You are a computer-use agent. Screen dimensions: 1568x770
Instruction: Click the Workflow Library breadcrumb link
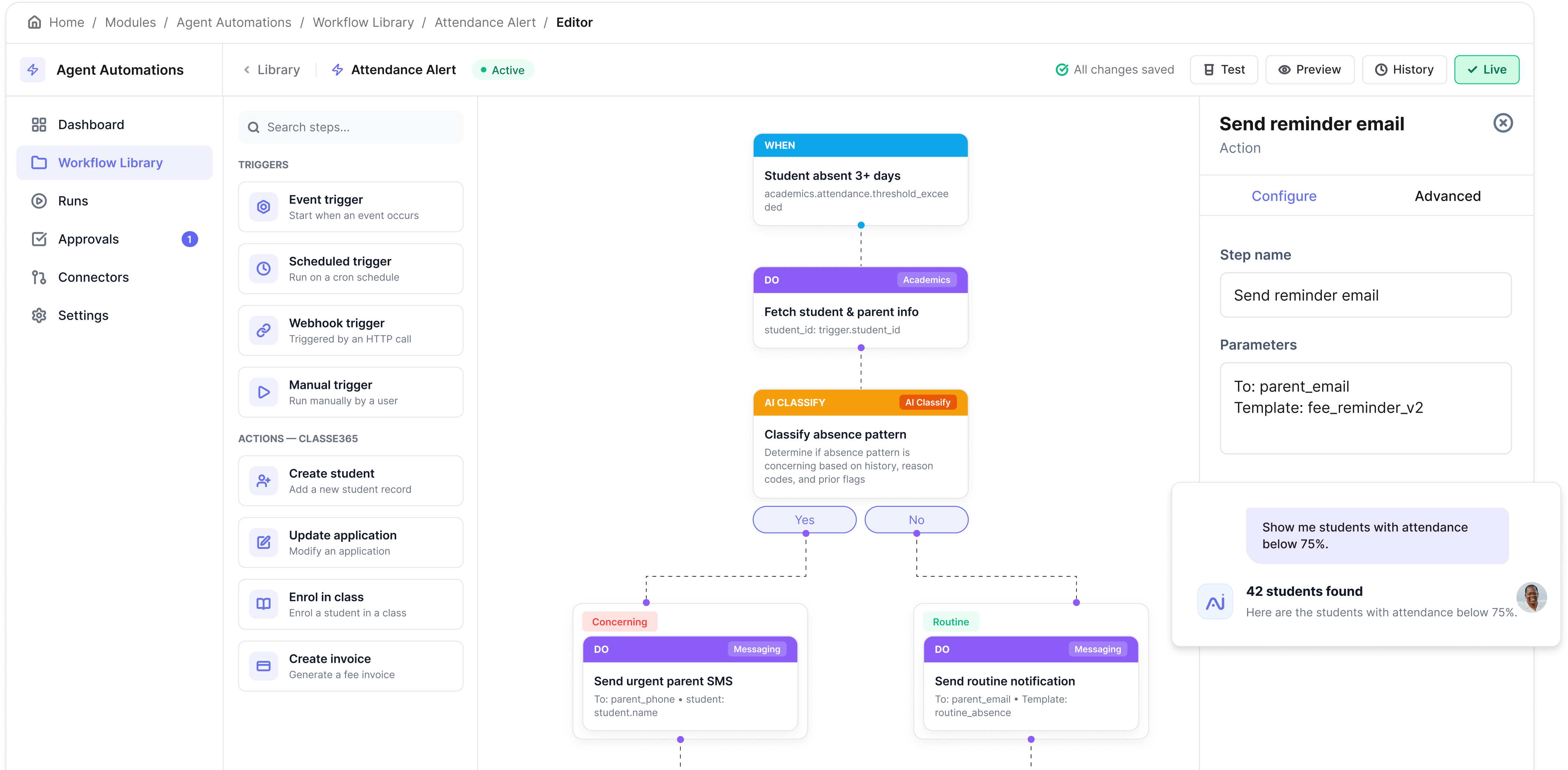(x=363, y=22)
